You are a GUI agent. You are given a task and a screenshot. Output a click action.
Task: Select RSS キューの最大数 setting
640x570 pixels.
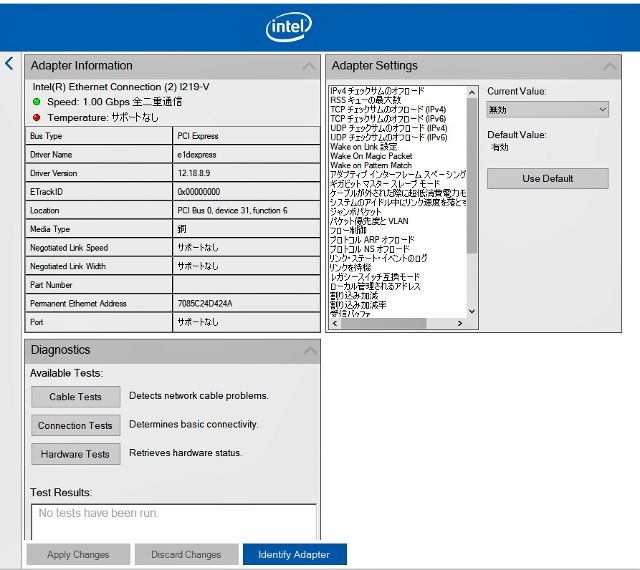[x=366, y=100]
